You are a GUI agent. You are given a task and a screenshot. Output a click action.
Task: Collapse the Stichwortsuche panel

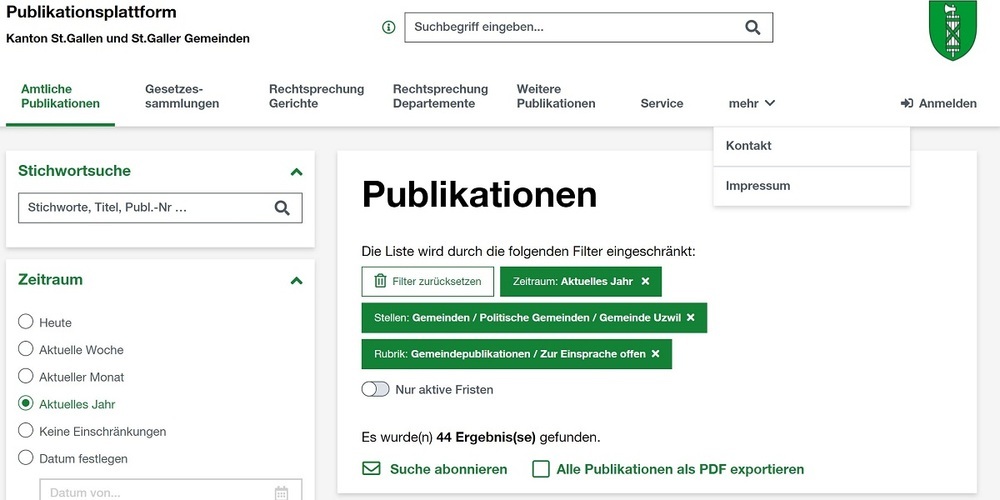(296, 172)
